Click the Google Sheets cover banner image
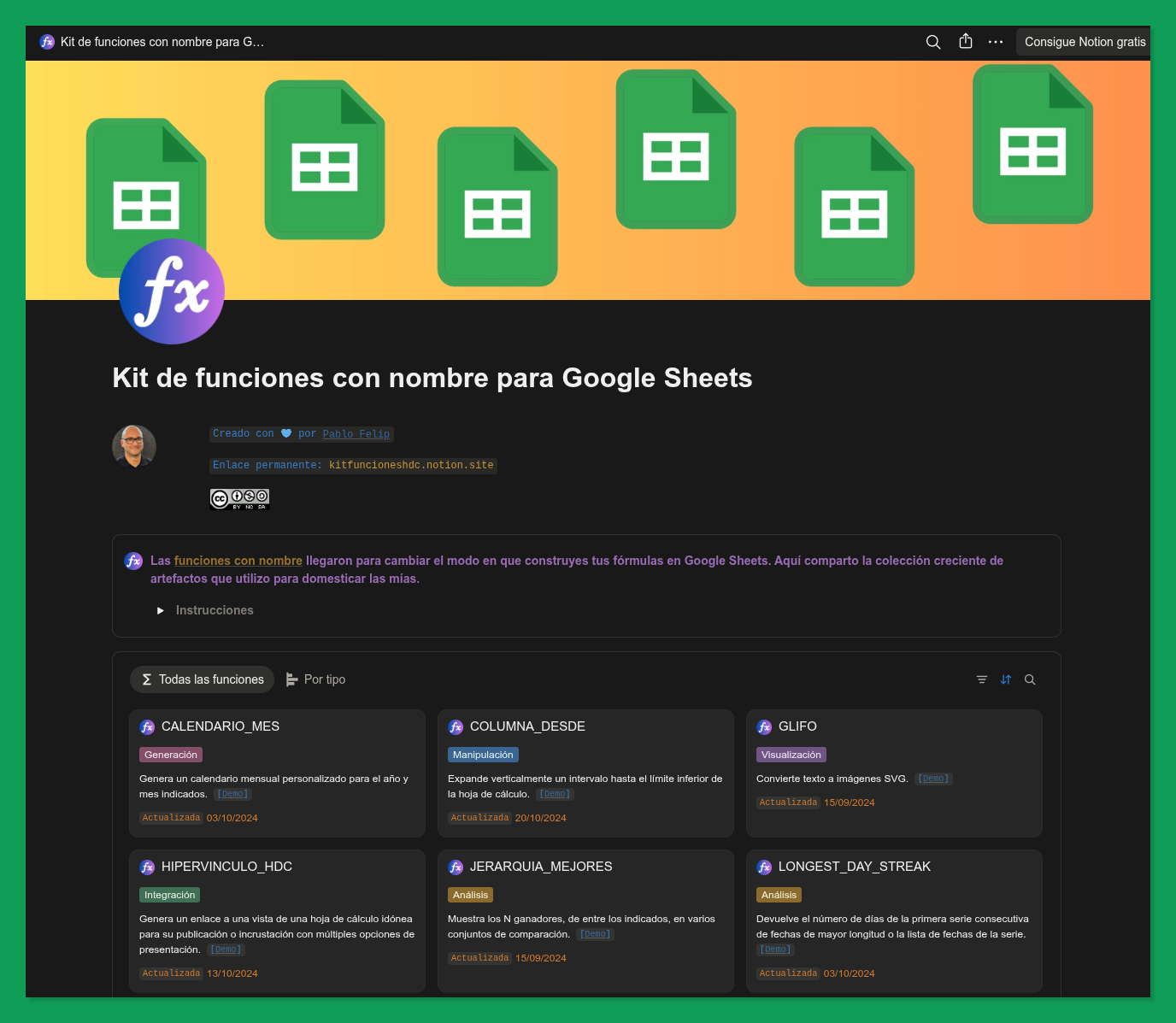 point(588,180)
